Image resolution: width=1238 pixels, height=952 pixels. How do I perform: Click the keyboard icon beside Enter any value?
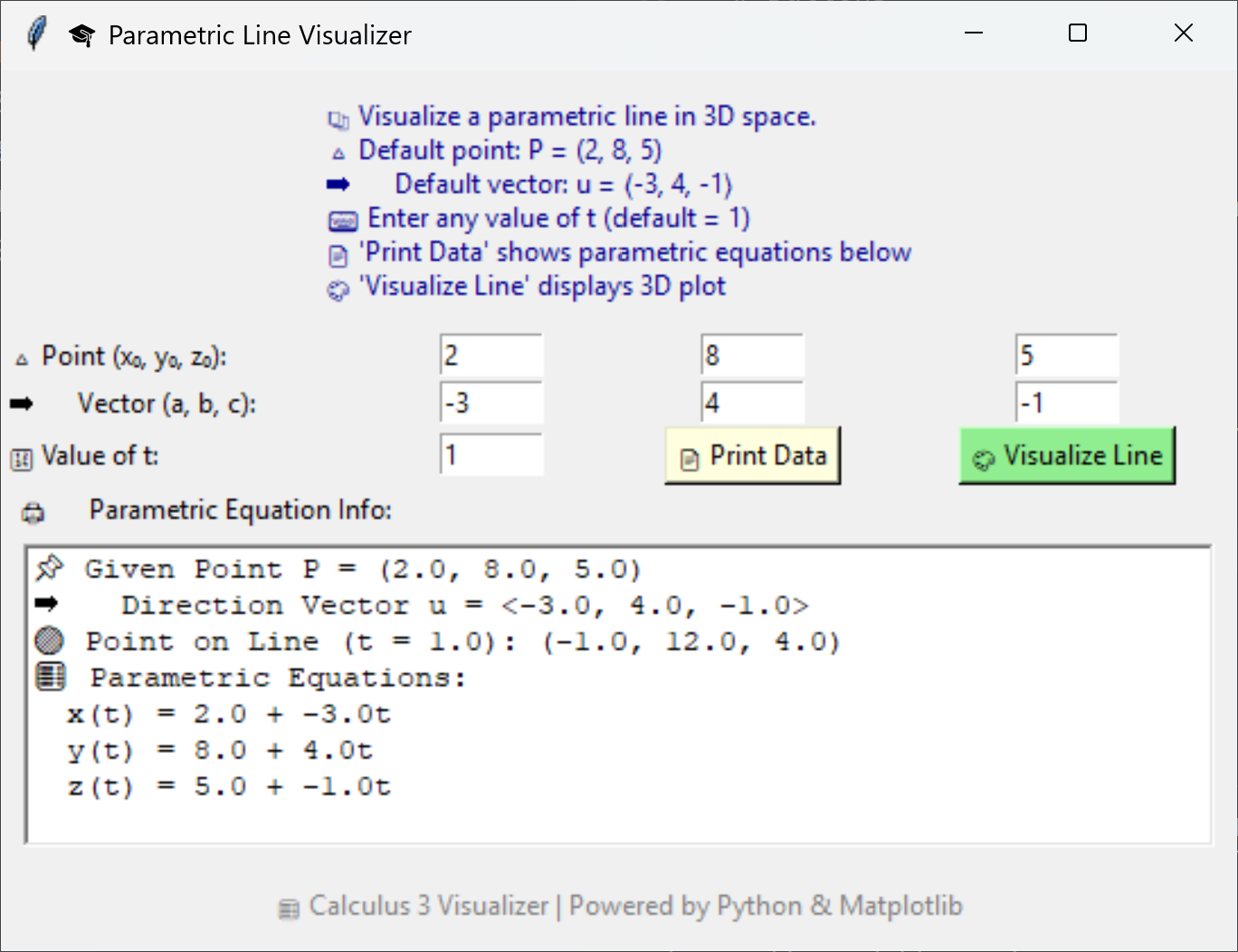(342, 221)
